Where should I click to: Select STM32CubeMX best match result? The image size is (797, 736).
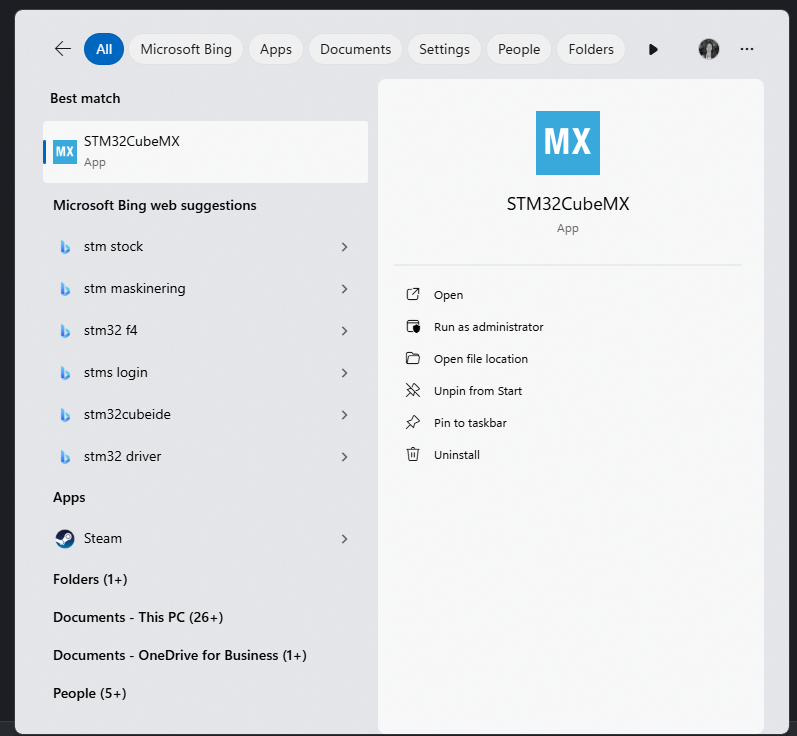click(x=205, y=151)
